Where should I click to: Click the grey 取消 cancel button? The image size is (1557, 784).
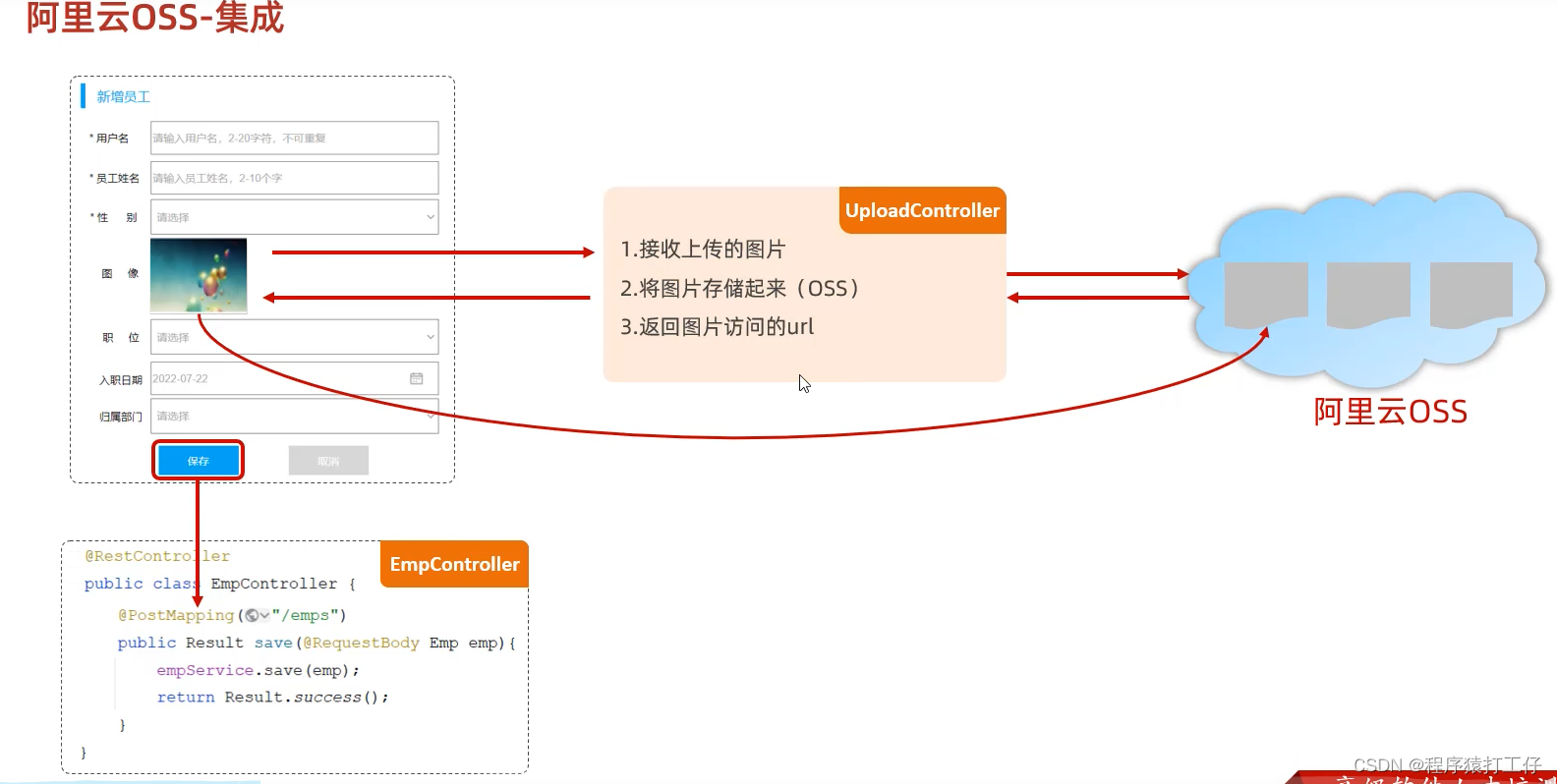pos(328,461)
